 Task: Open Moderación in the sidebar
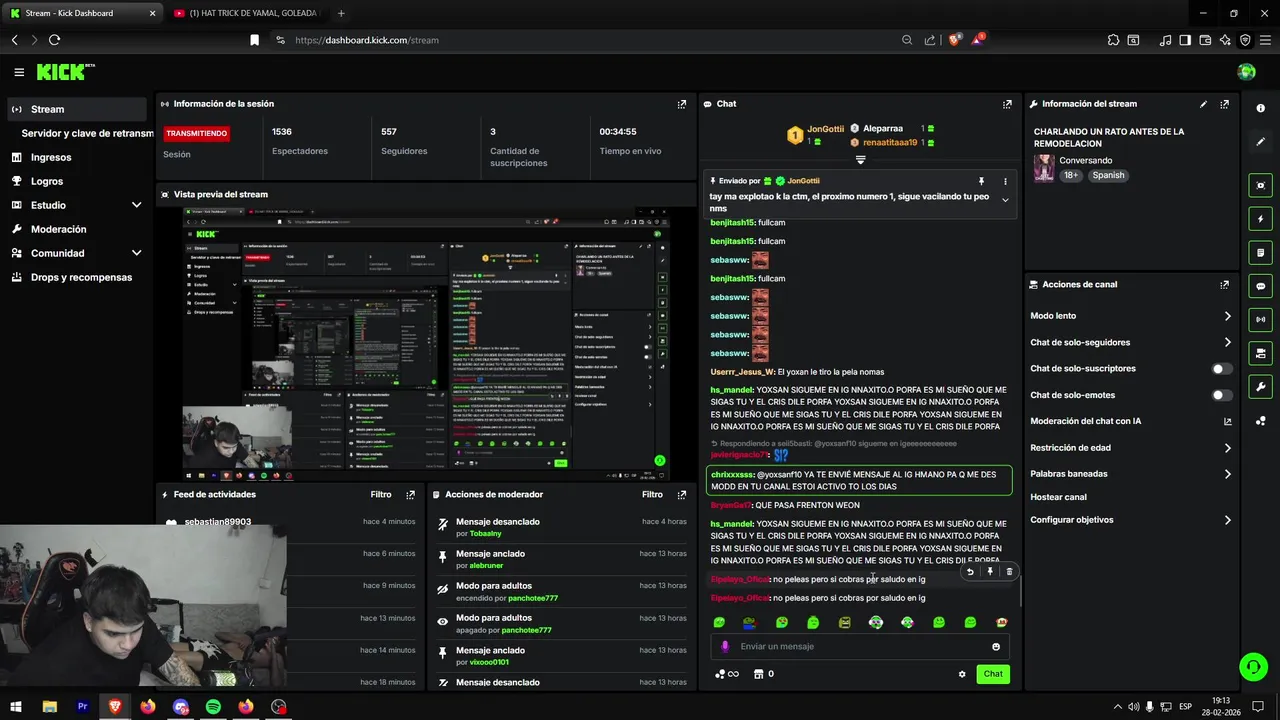click(x=59, y=229)
